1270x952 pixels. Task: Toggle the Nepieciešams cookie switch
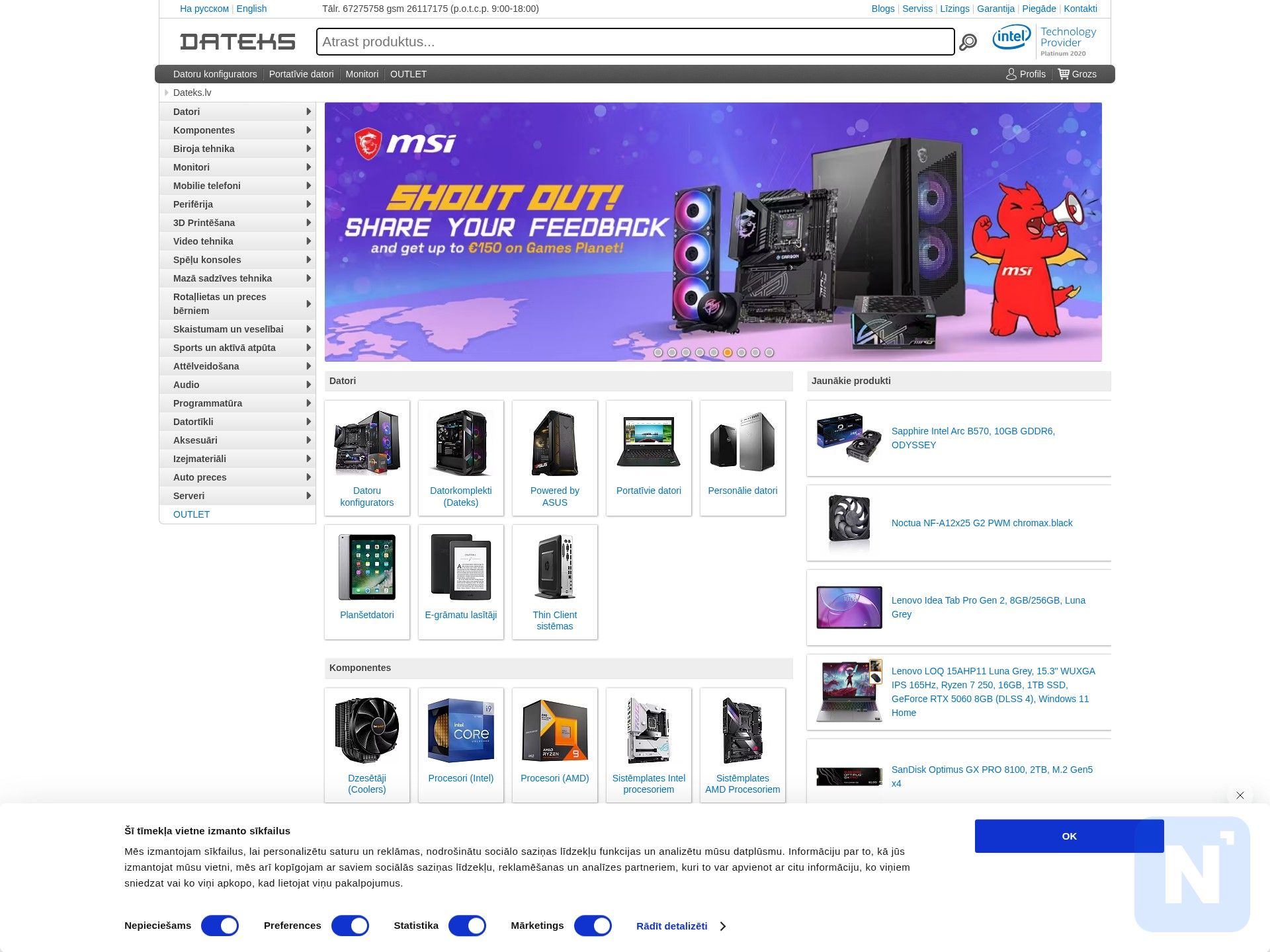pos(220,926)
